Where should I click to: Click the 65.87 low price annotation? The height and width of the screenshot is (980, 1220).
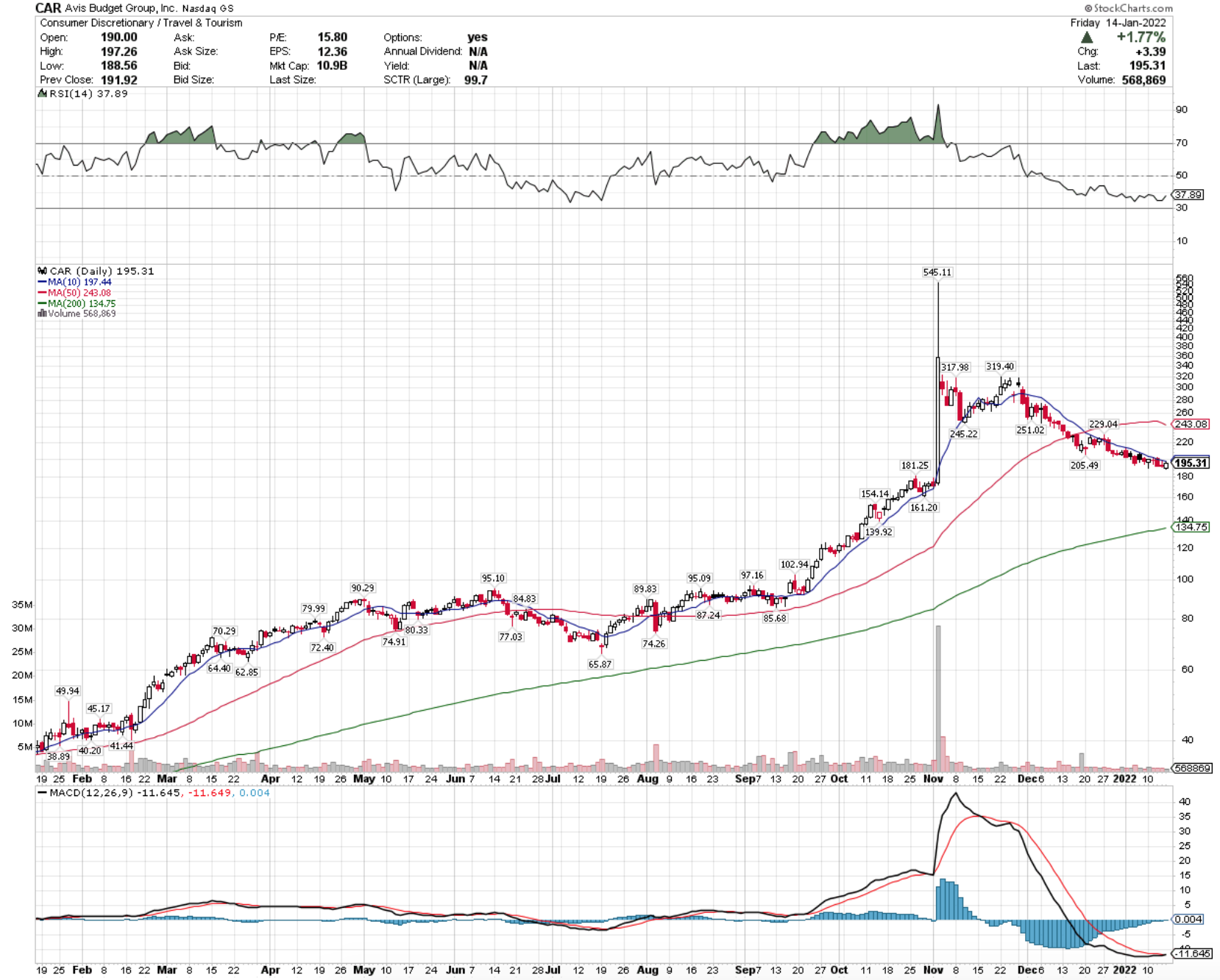tap(600, 664)
